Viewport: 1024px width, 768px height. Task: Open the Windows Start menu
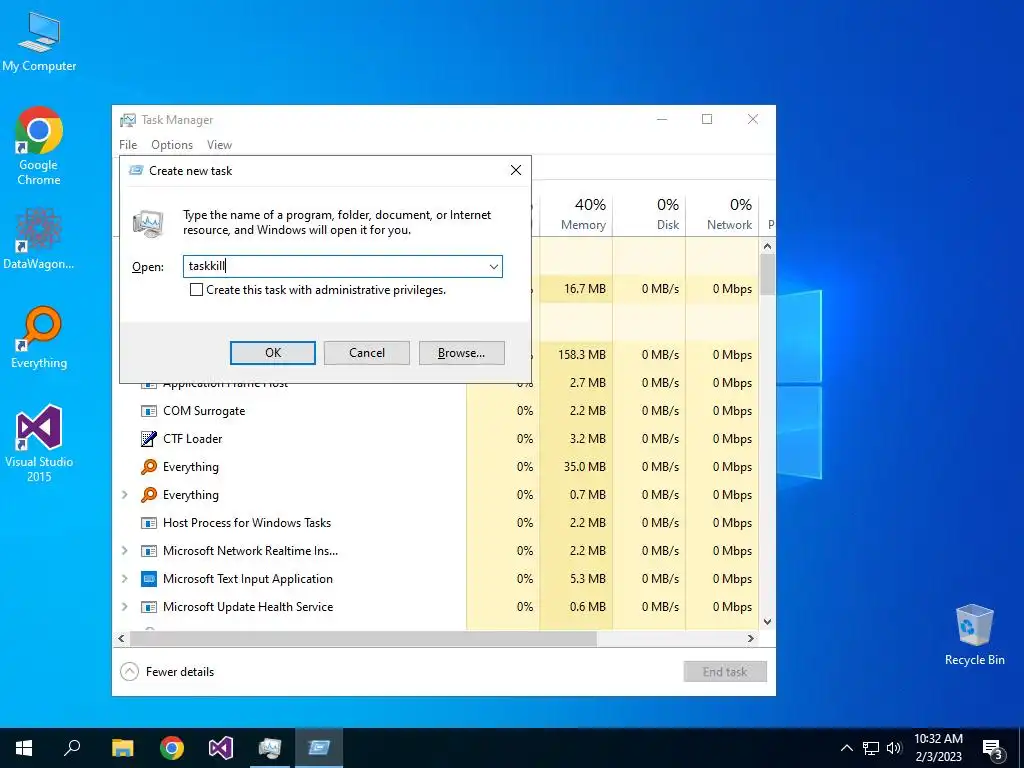tap(24, 748)
